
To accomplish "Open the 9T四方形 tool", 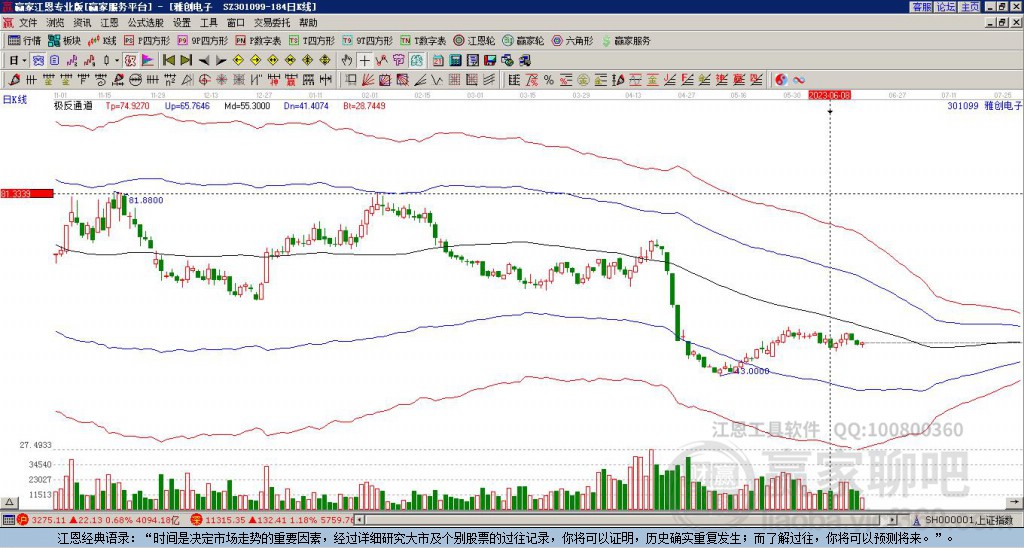I will 368,40.
